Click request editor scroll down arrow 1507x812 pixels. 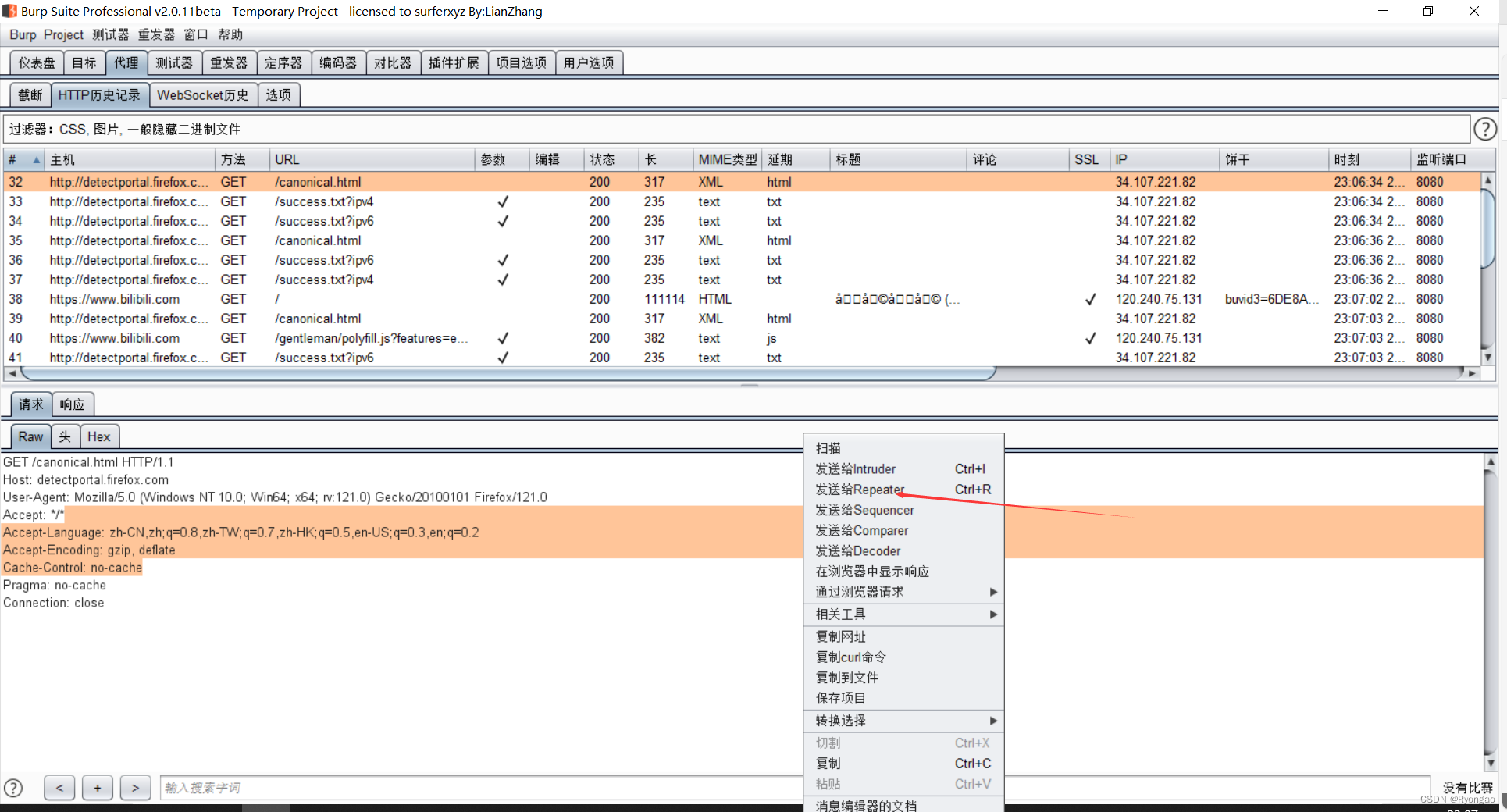point(1490,764)
